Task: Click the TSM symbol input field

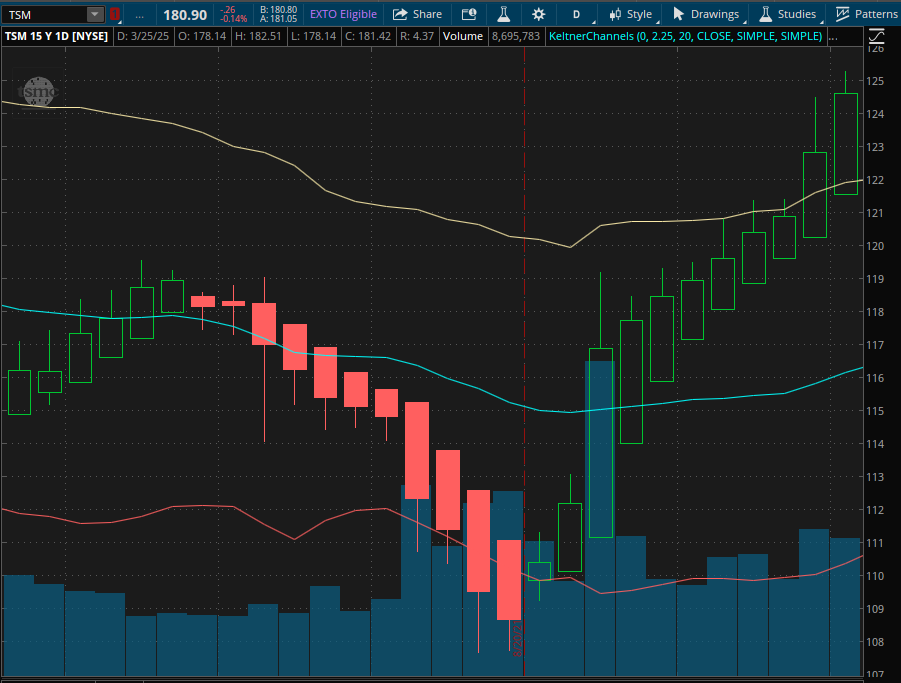Action: [45, 14]
